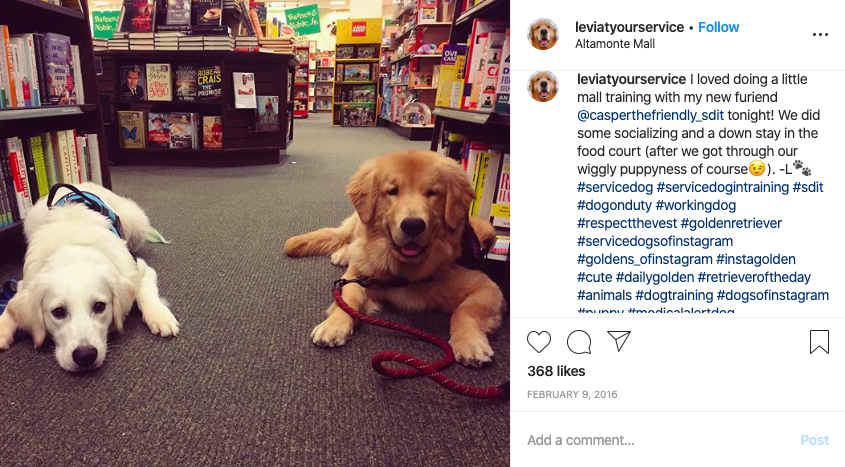Open the dogs bookstore photo
845x467 pixels.
click(x=255, y=233)
